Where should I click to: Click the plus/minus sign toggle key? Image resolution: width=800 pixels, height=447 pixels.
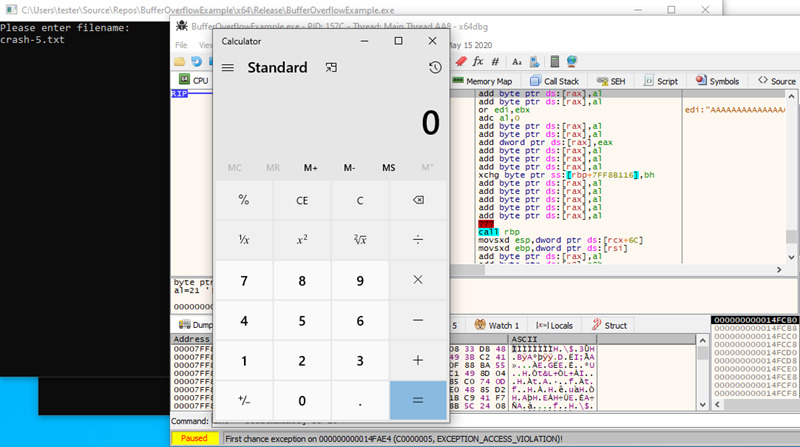point(244,400)
